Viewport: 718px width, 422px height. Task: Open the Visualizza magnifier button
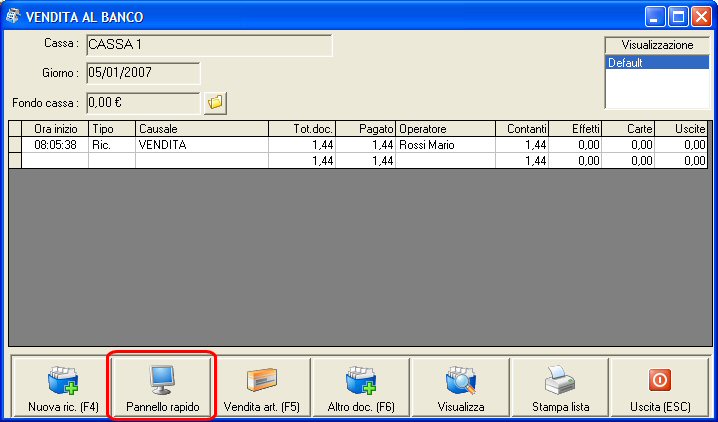pyautogui.click(x=461, y=387)
